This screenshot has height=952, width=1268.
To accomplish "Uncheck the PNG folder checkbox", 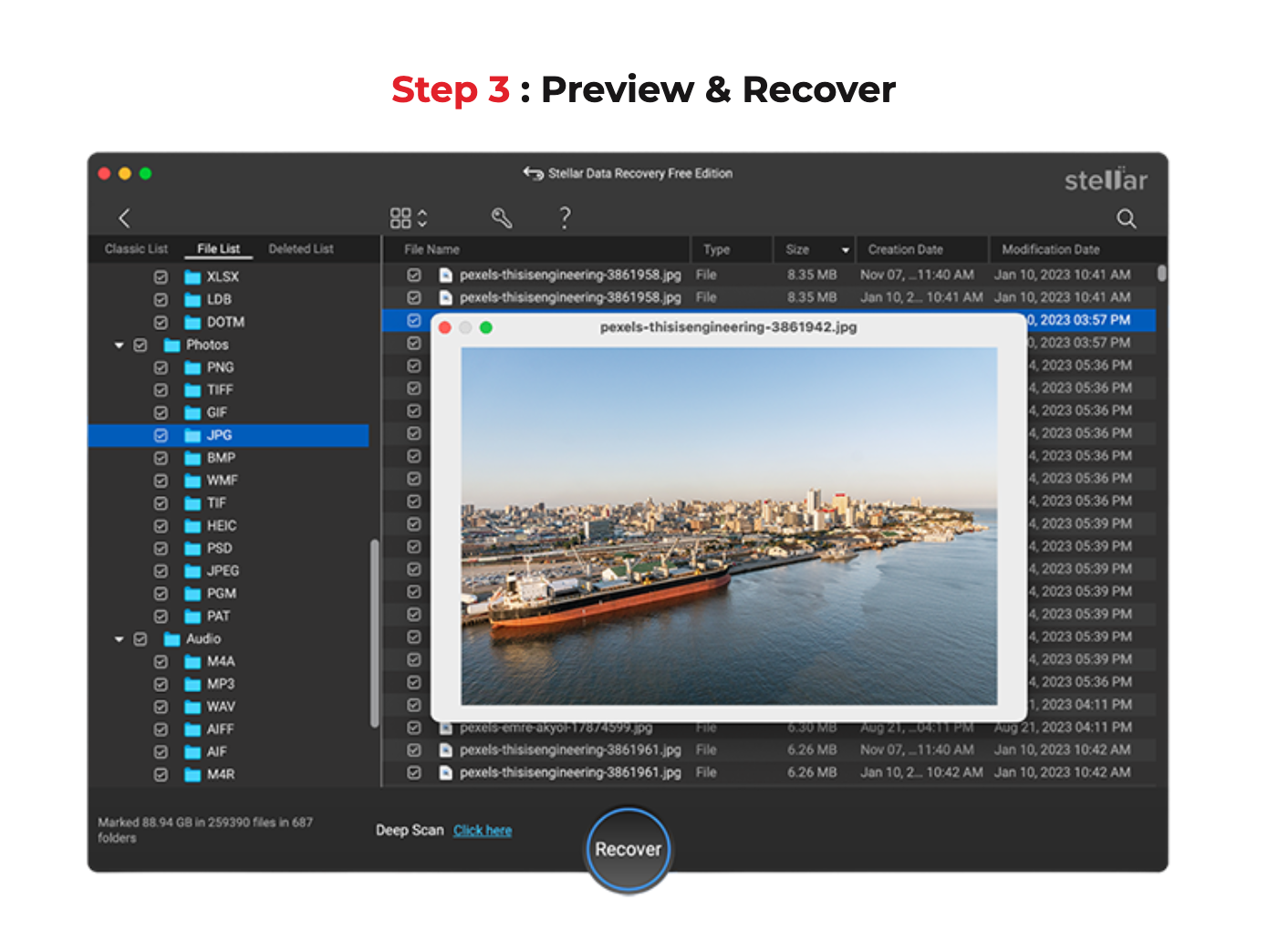I will [x=161, y=367].
